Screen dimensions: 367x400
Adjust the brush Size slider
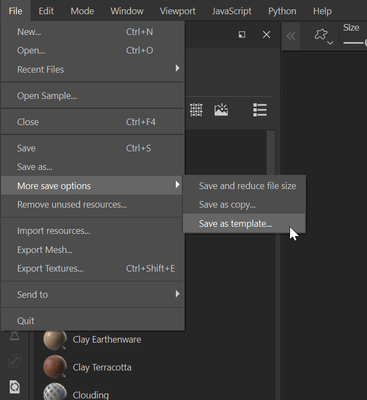click(x=355, y=43)
